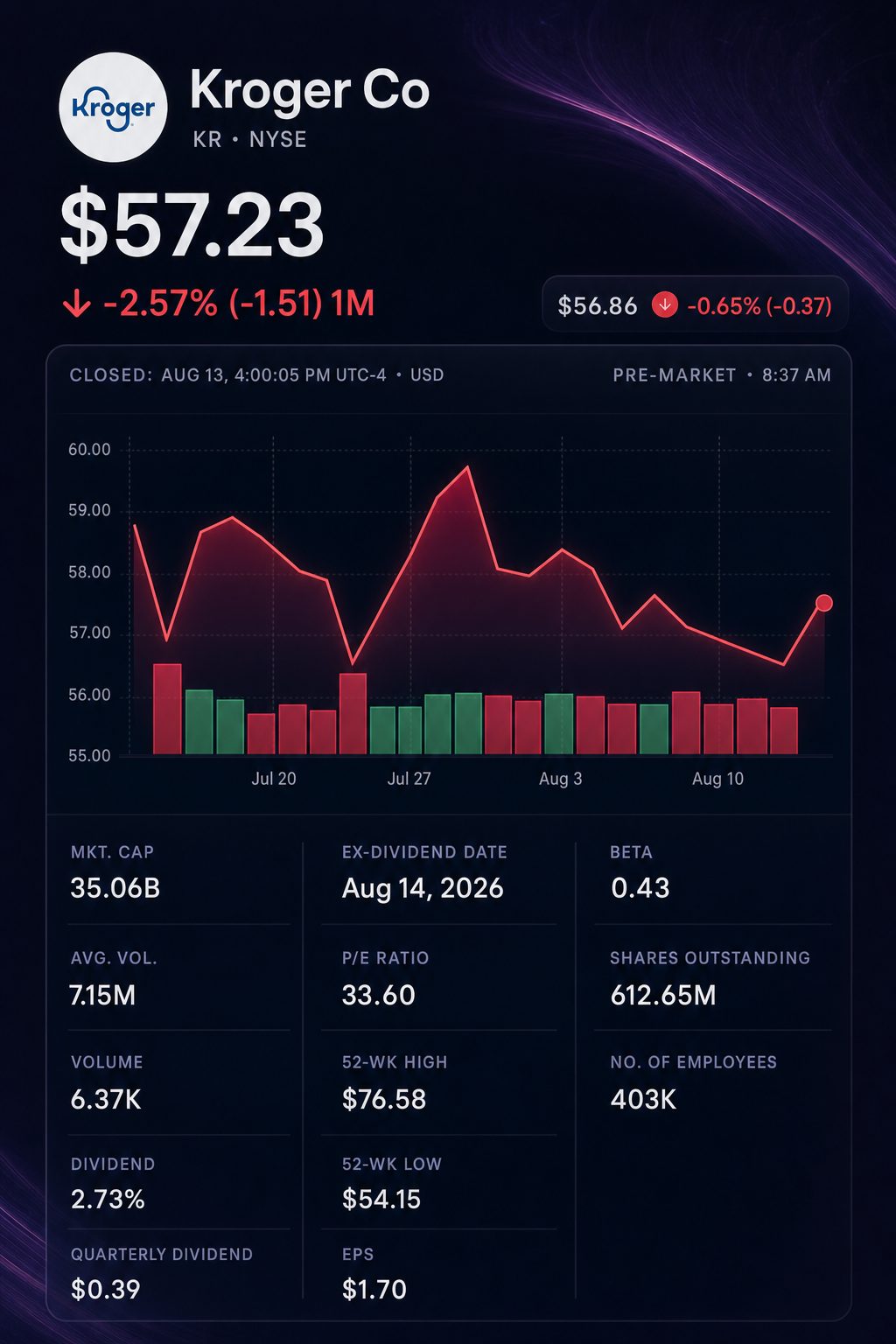Click the red end-point marker on the chart line
896x1344 pixels.
click(x=823, y=603)
